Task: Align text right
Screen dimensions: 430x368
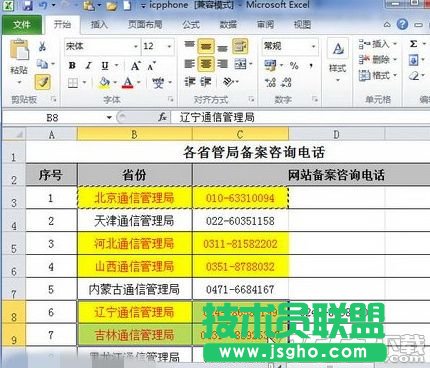Action: (x=222, y=64)
